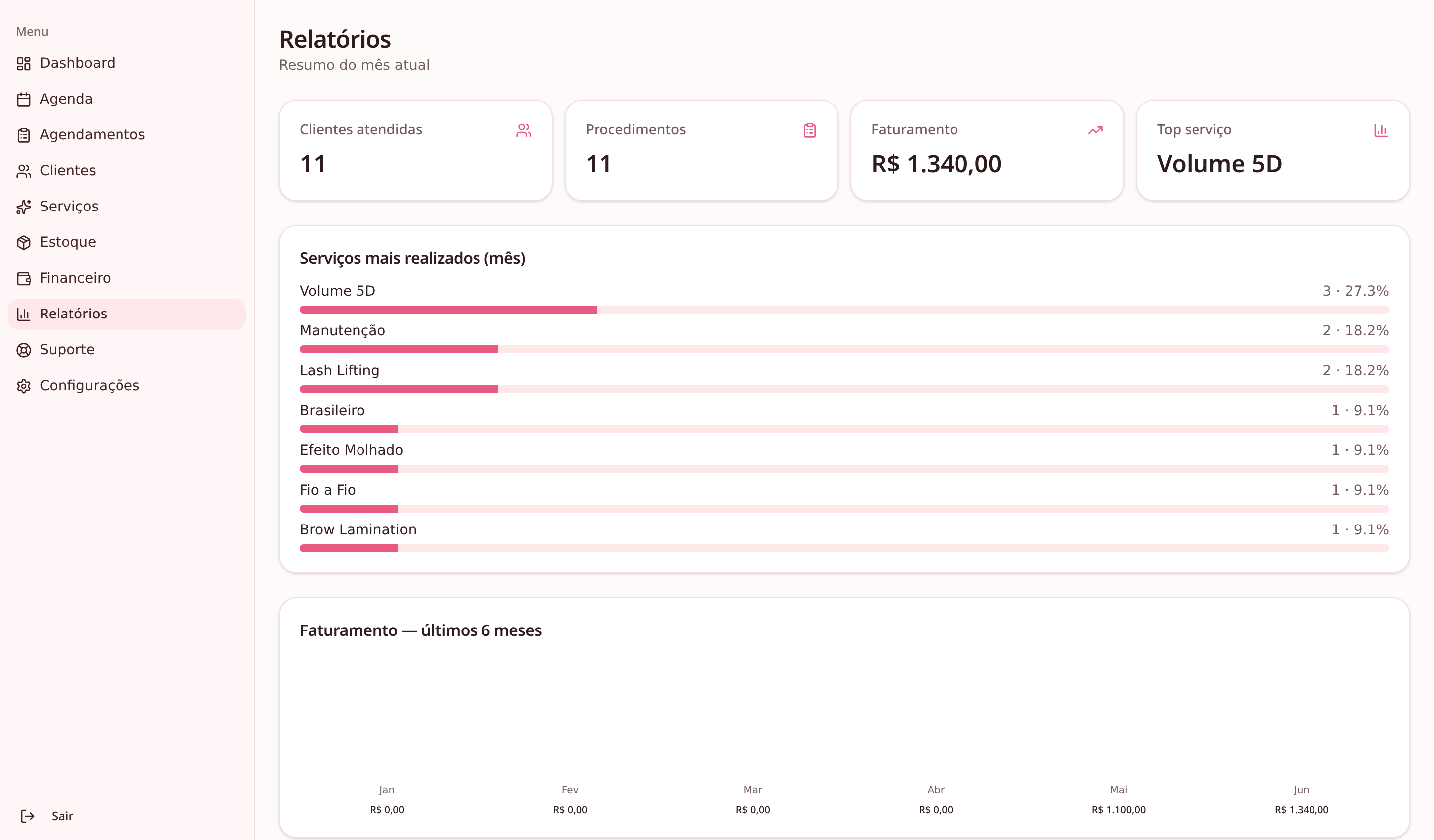Click the Jan month label in chart

coord(387,790)
